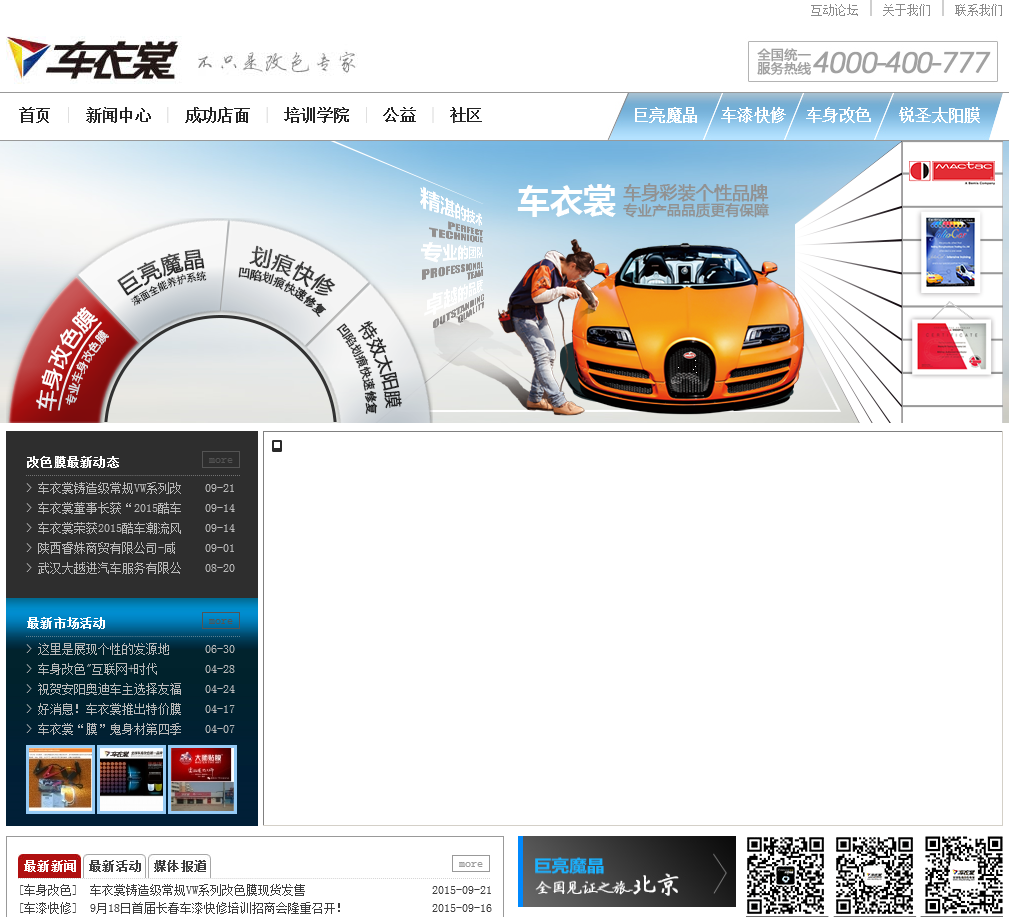Open the first QR code image
The width and height of the screenshot is (1009, 917).
785,876
